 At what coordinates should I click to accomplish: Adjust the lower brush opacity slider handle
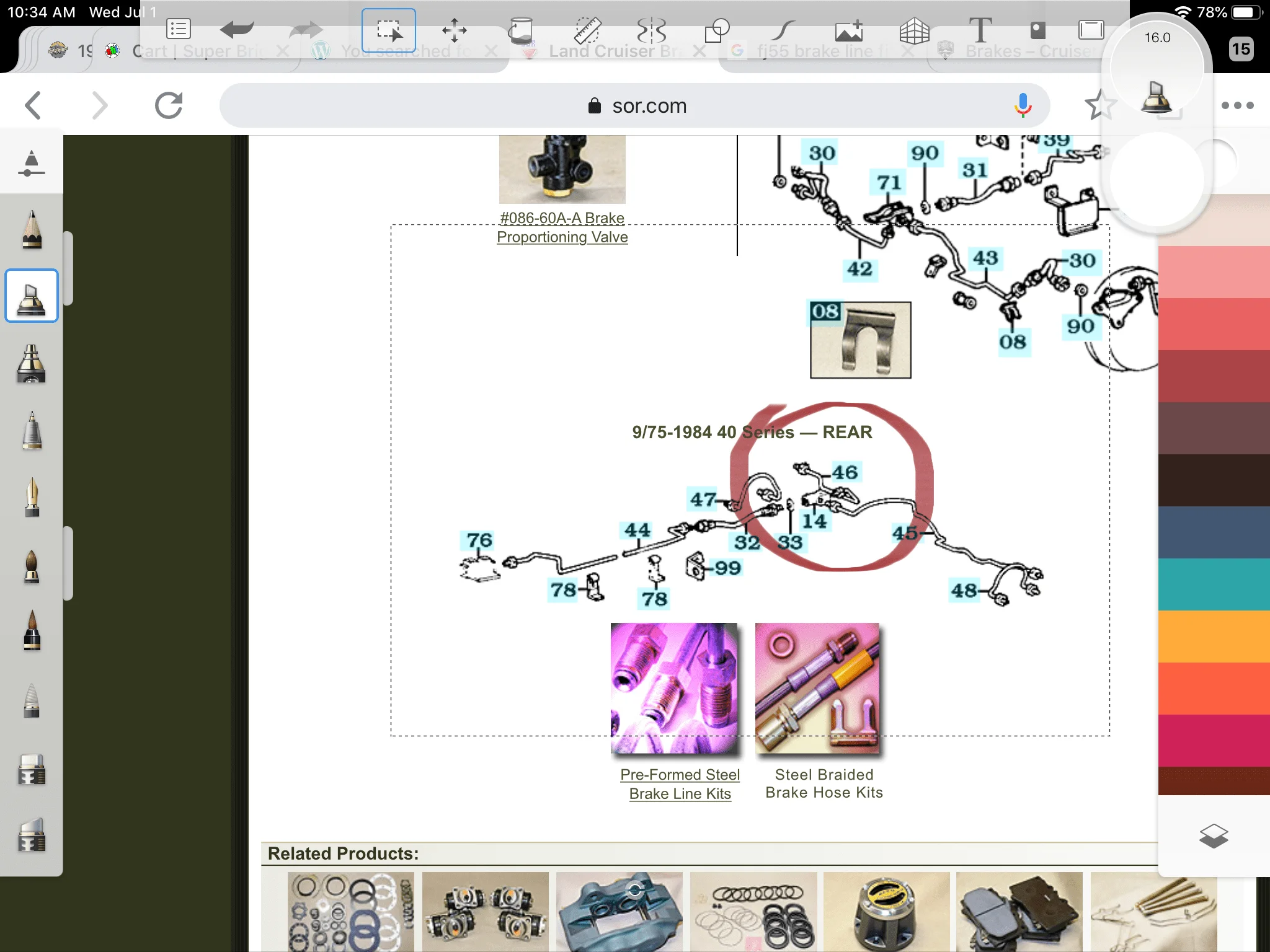(68, 563)
